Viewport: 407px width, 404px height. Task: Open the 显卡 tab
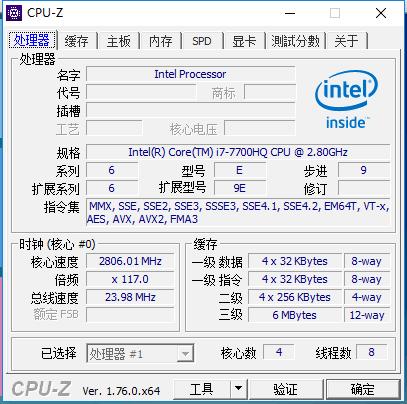click(244, 41)
